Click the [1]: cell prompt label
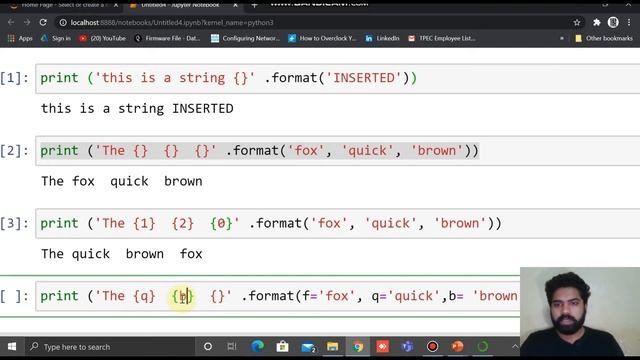Viewport: 640px width, 360px height. pos(15,78)
